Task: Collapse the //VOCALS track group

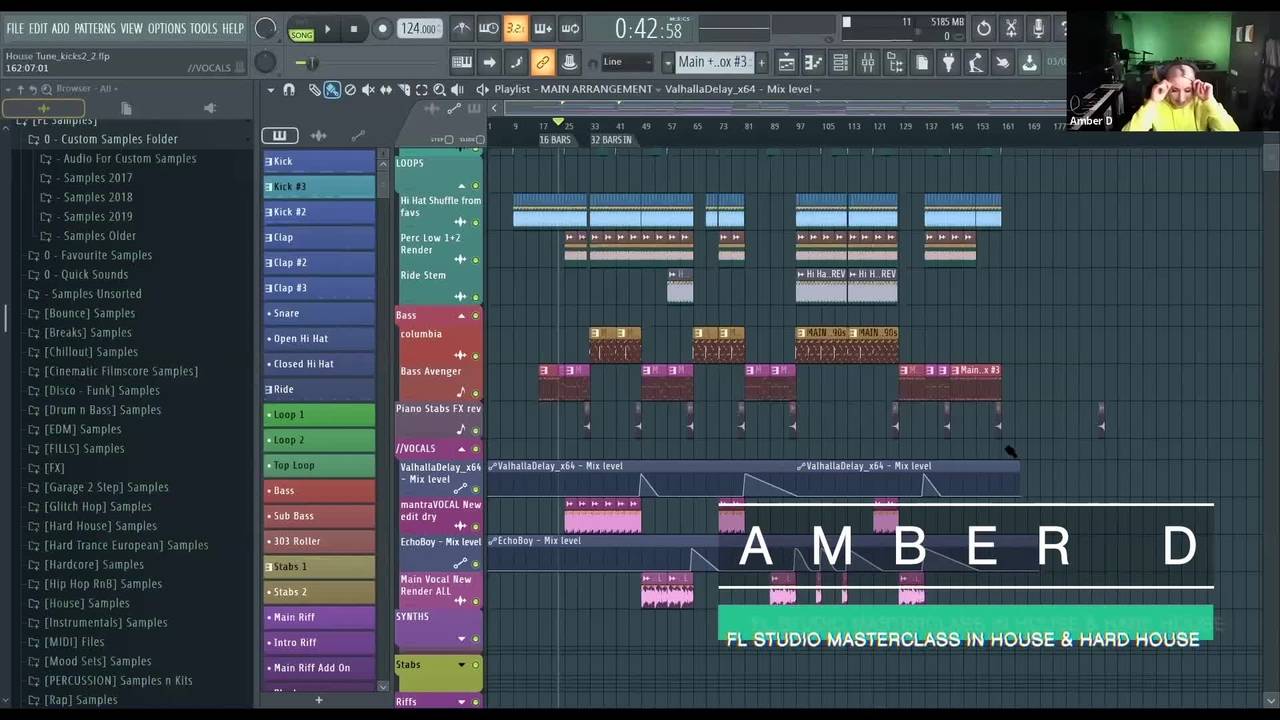Action: [x=462, y=449]
